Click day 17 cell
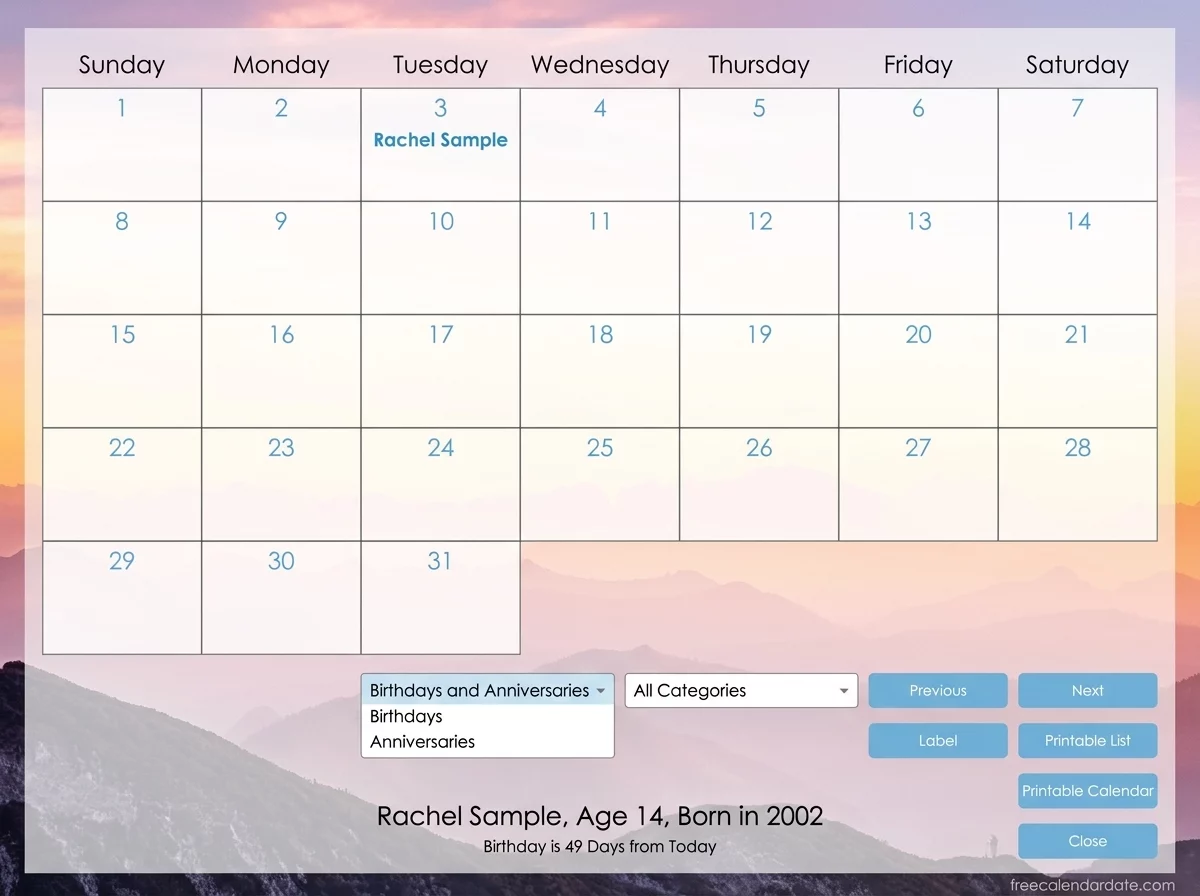Image resolution: width=1200 pixels, height=896 pixels. point(440,371)
